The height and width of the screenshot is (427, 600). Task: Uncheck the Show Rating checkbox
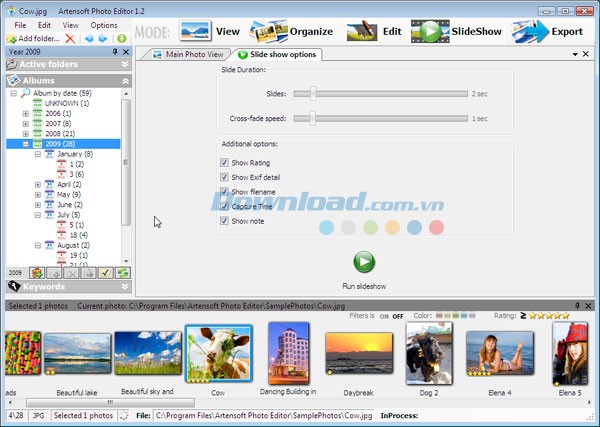point(224,162)
